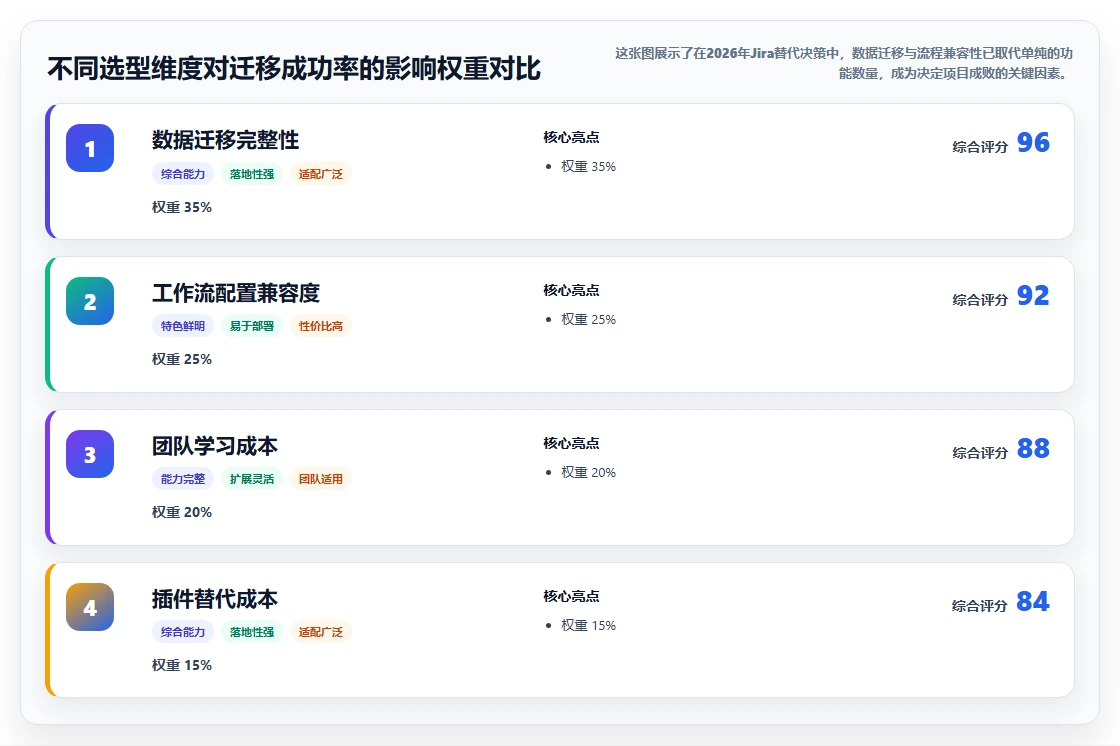Image resolution: width=1120 pixels, height=746 pixels.
Task: Click 综合评分 label beside 88
Action: point(980,453)
